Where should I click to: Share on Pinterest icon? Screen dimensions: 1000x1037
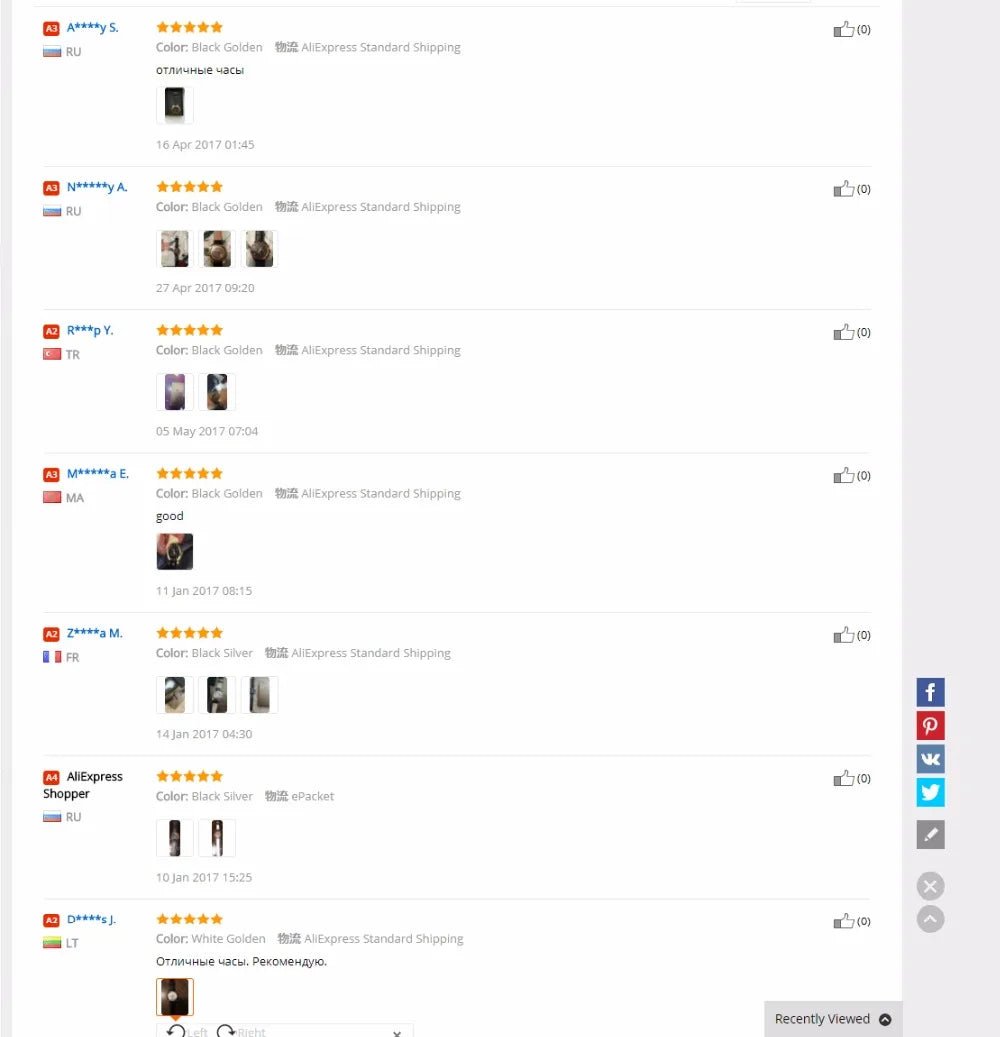tap(930, 726)
